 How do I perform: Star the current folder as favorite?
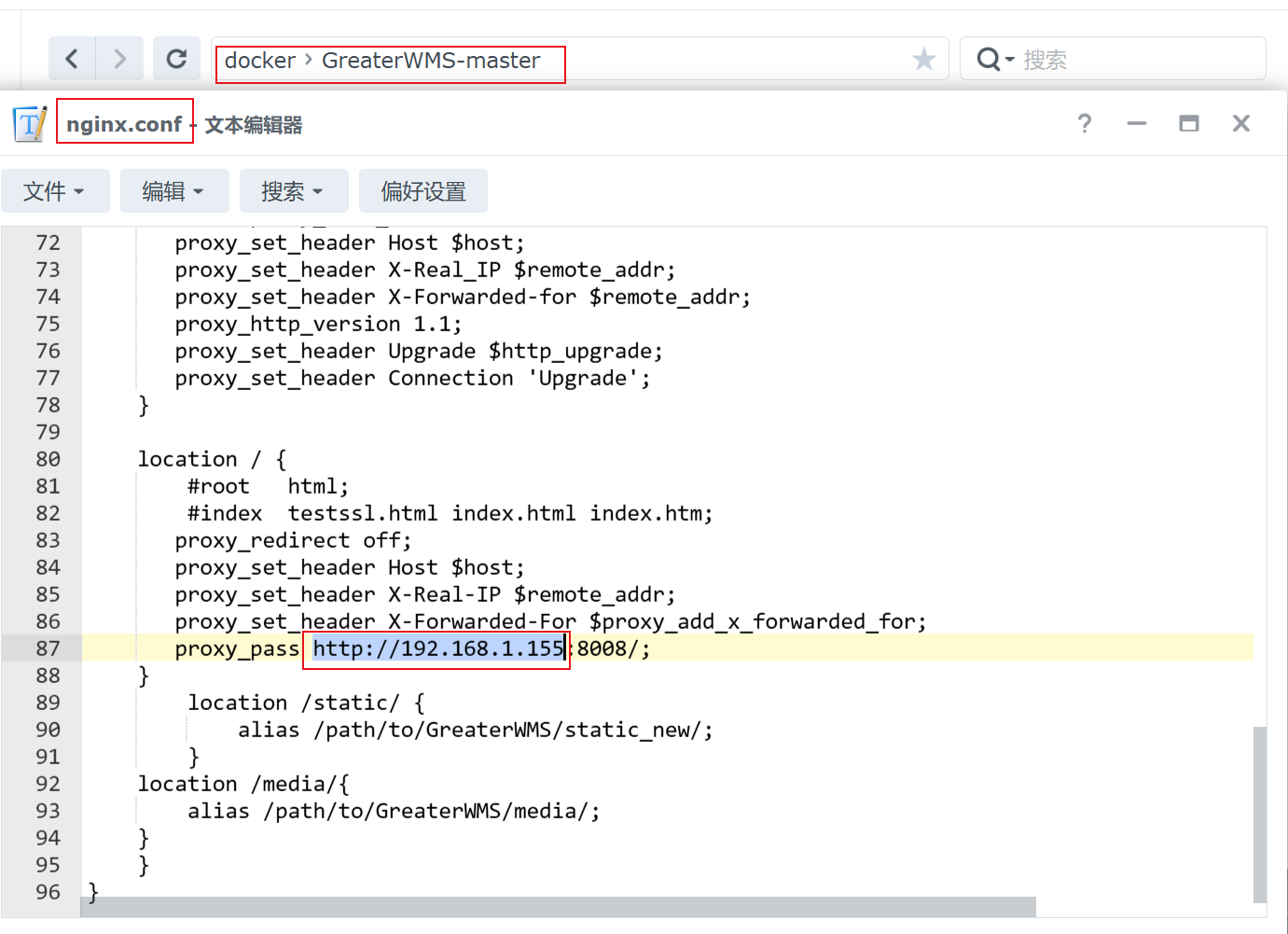(x=923, y=60)
